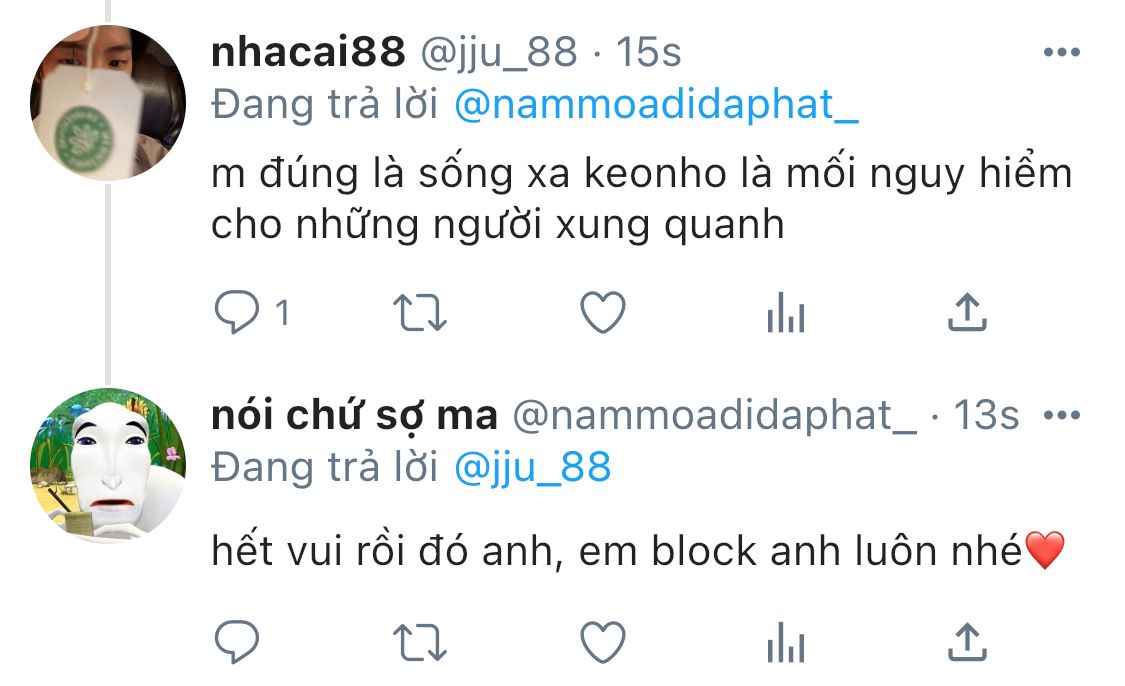Open more options for nói chứ sợ ma's tweet
Screen dimensions: 1125x686
click(x=1062, y=415)
